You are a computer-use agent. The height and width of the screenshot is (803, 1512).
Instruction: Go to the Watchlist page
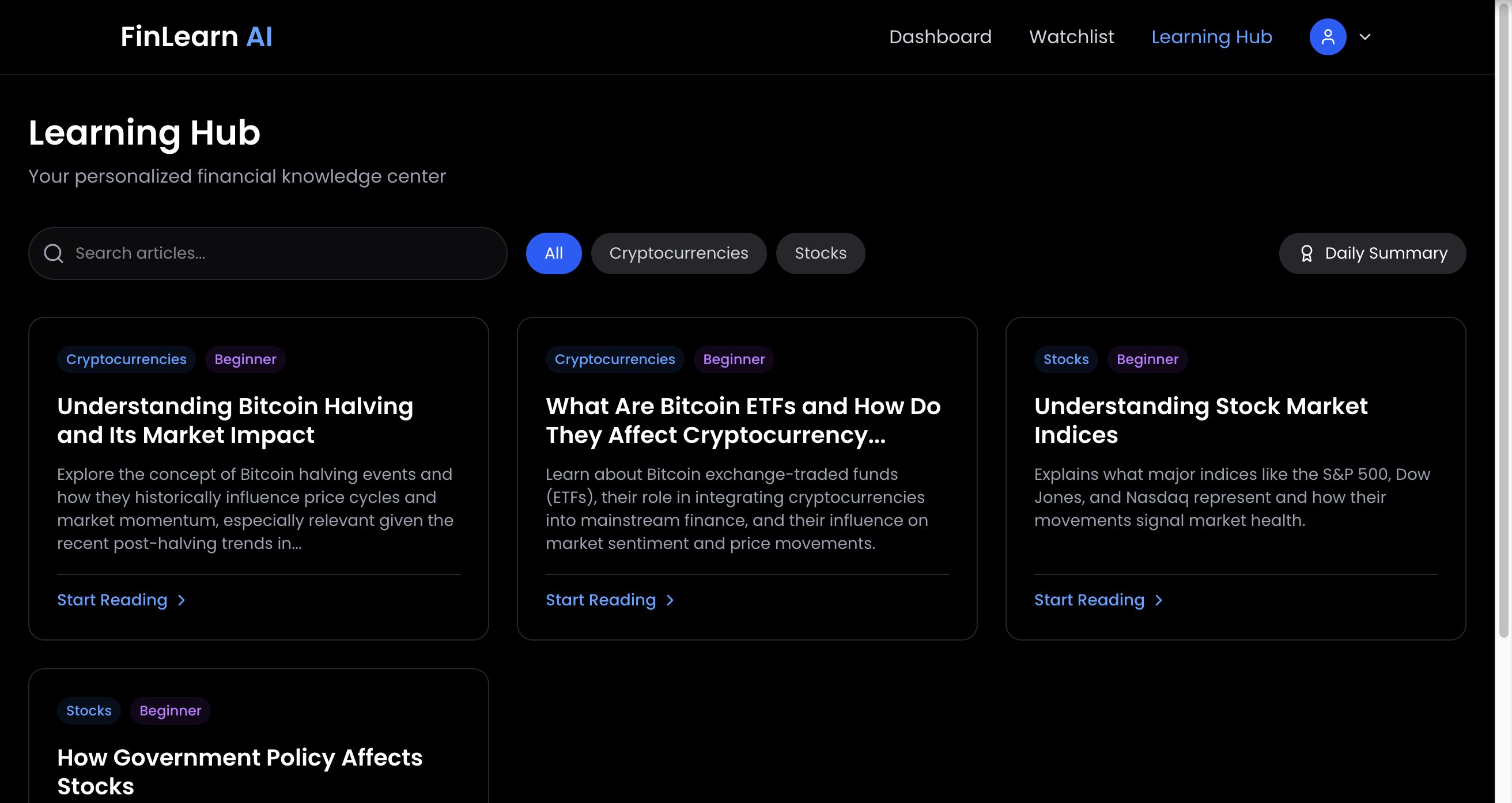tap(1071, 37)
